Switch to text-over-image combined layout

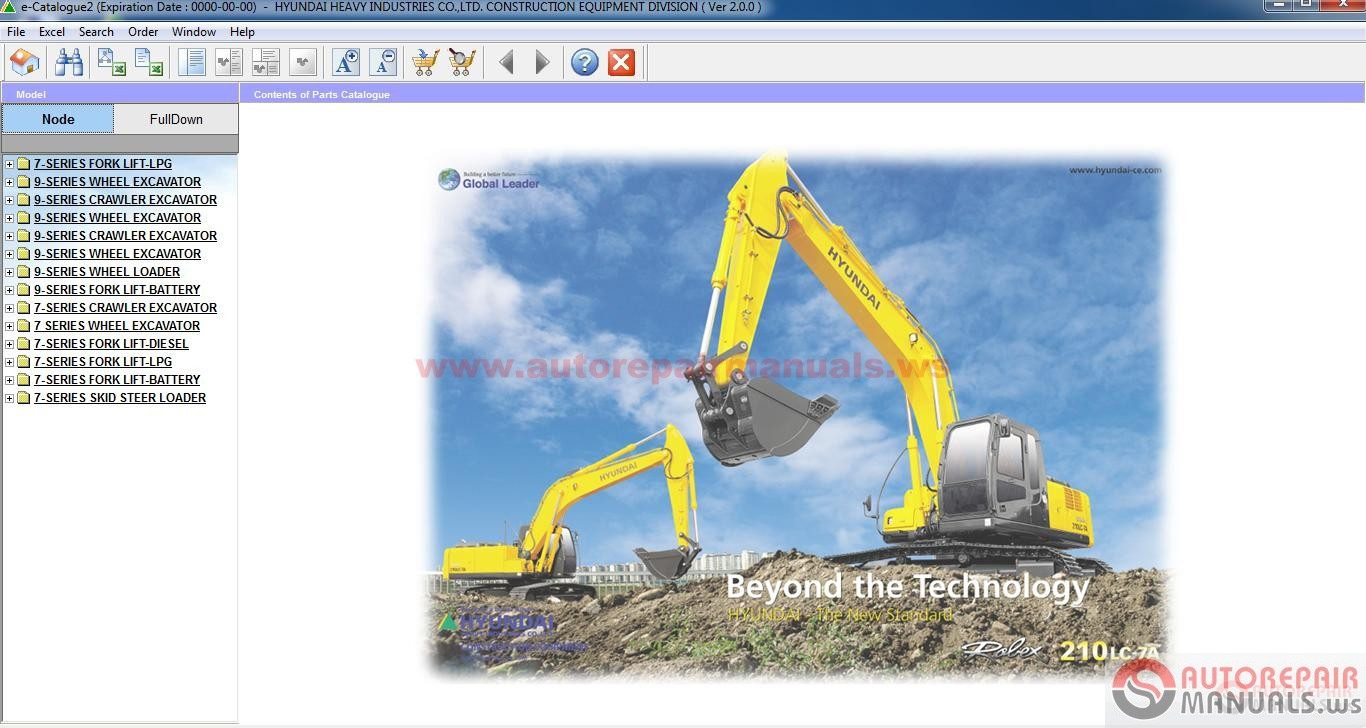[265, 62]
